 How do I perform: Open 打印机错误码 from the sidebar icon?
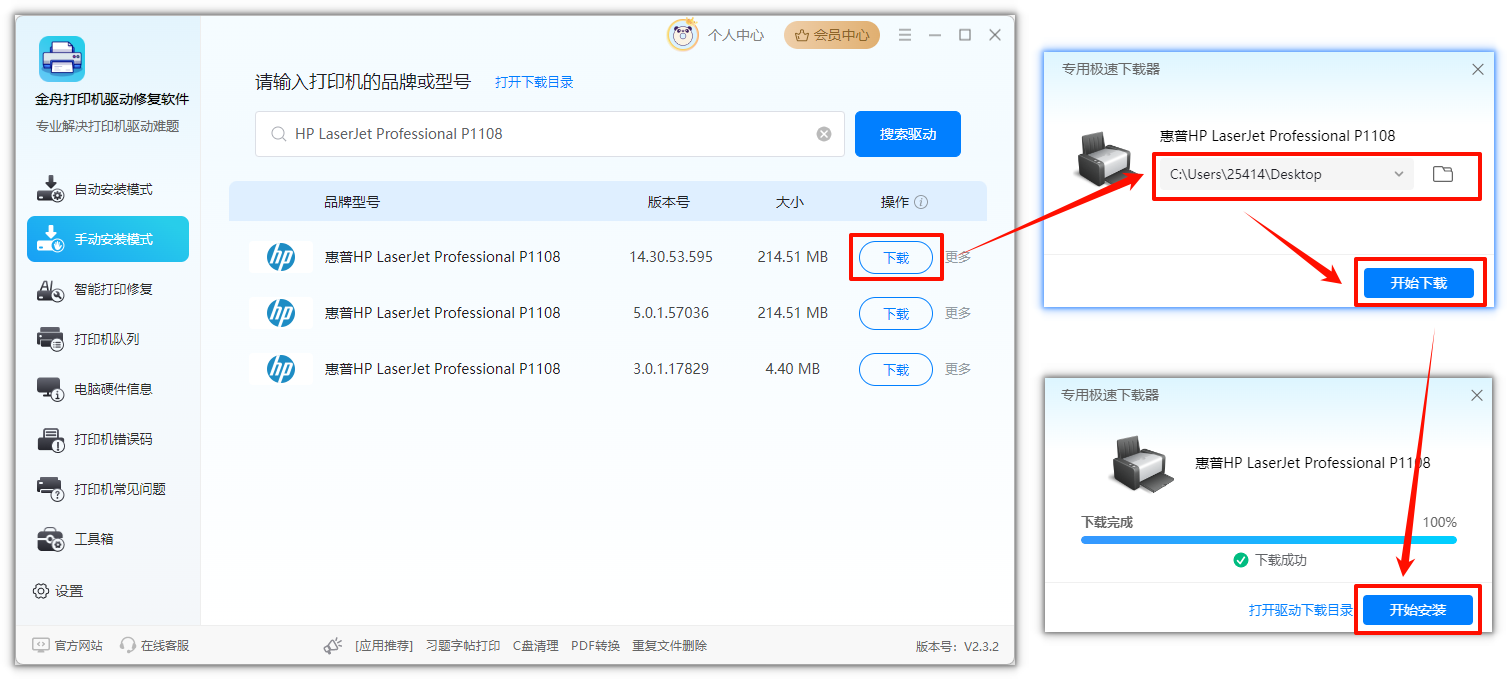(x=50, y=439)
